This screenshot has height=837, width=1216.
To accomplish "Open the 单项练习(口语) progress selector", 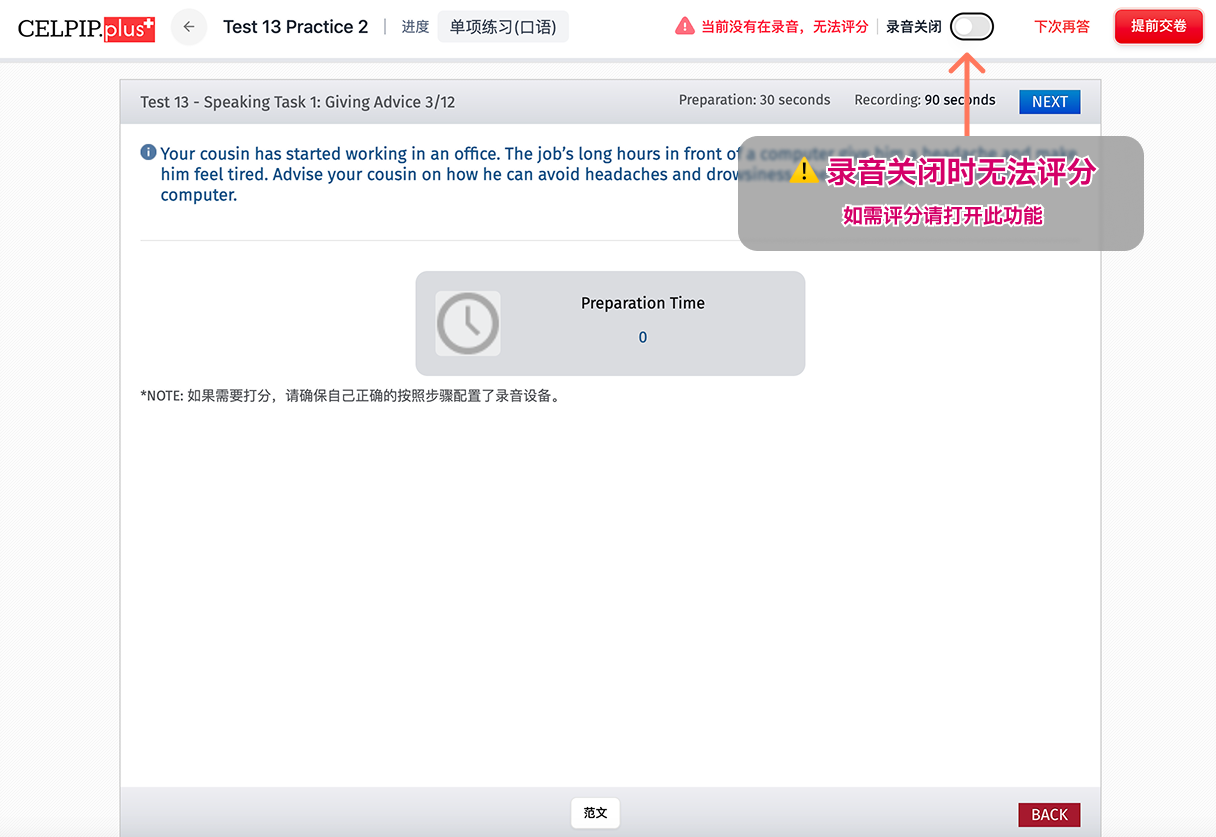I will [x=502, y=27].
